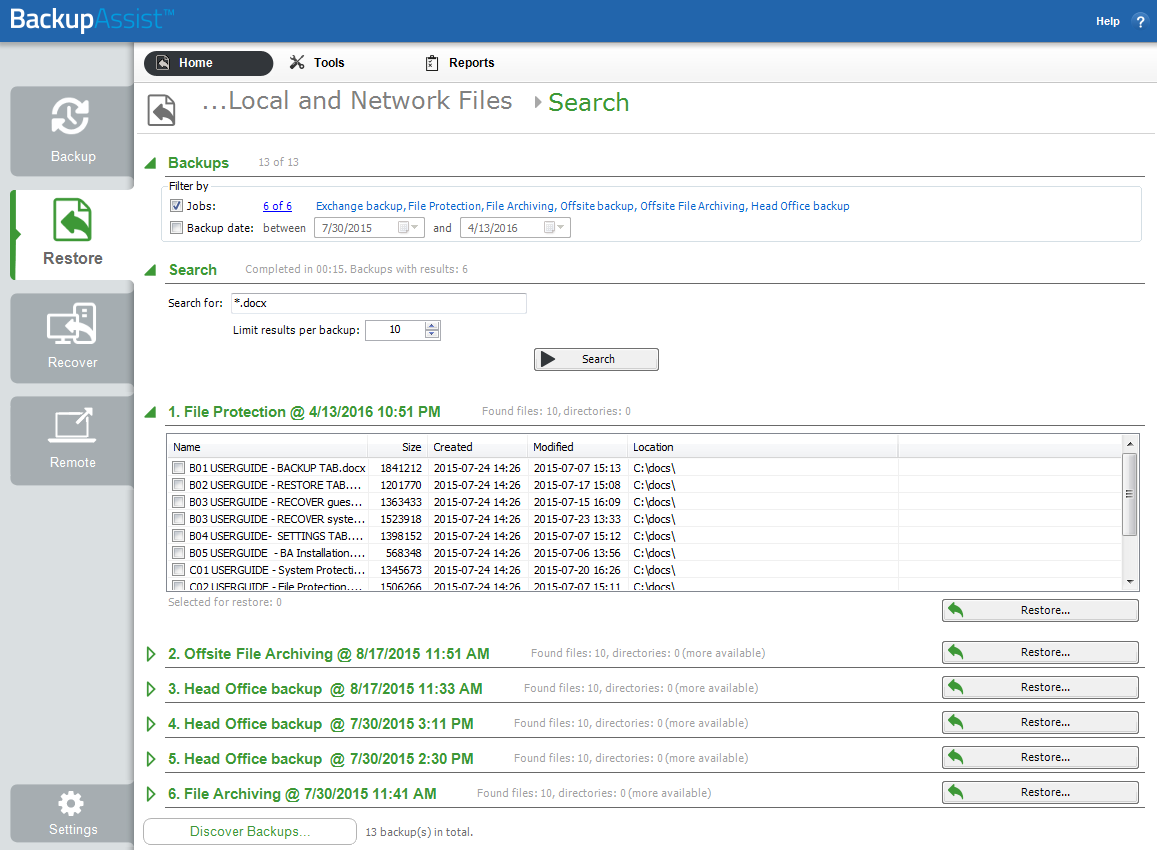Click Restore for Head Office 11:33 AM
1157x850 pixels.
tap(1040, 687)
